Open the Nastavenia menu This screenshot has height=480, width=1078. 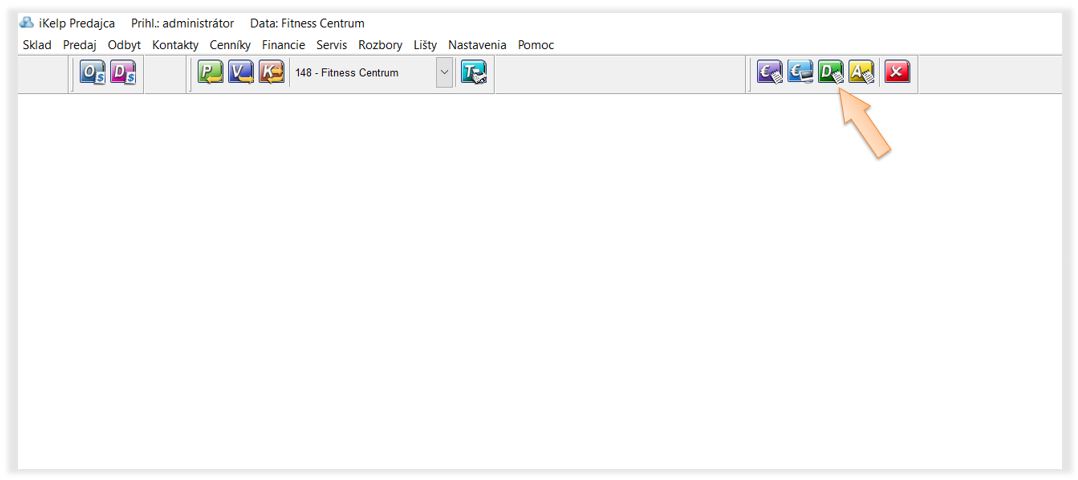pos(477,45)
